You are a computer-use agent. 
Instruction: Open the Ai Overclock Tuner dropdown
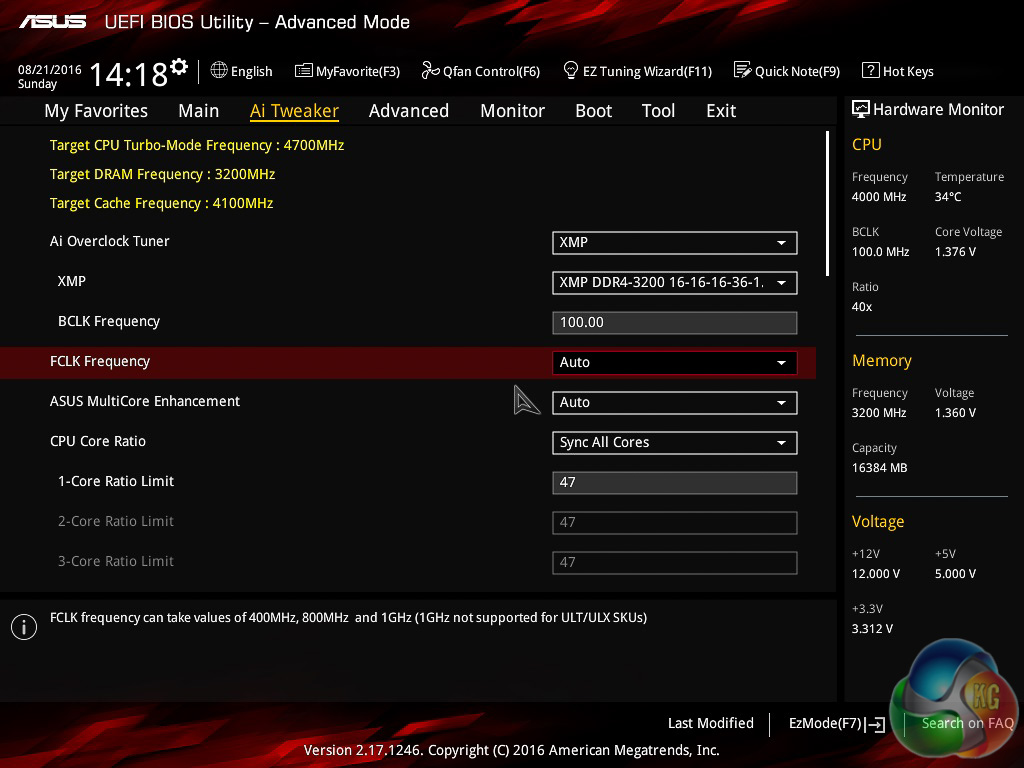tap(675, 243)
